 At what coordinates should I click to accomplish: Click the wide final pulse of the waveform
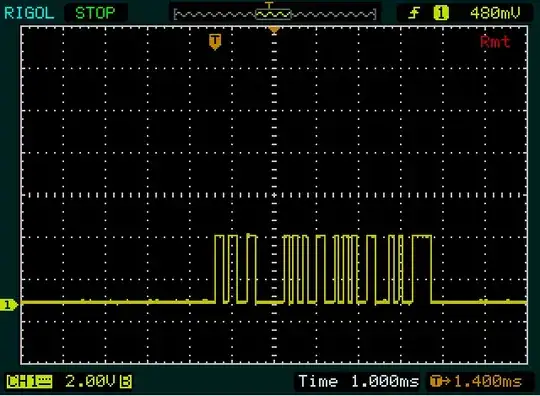pyautogui.click(x=422, y=269)
